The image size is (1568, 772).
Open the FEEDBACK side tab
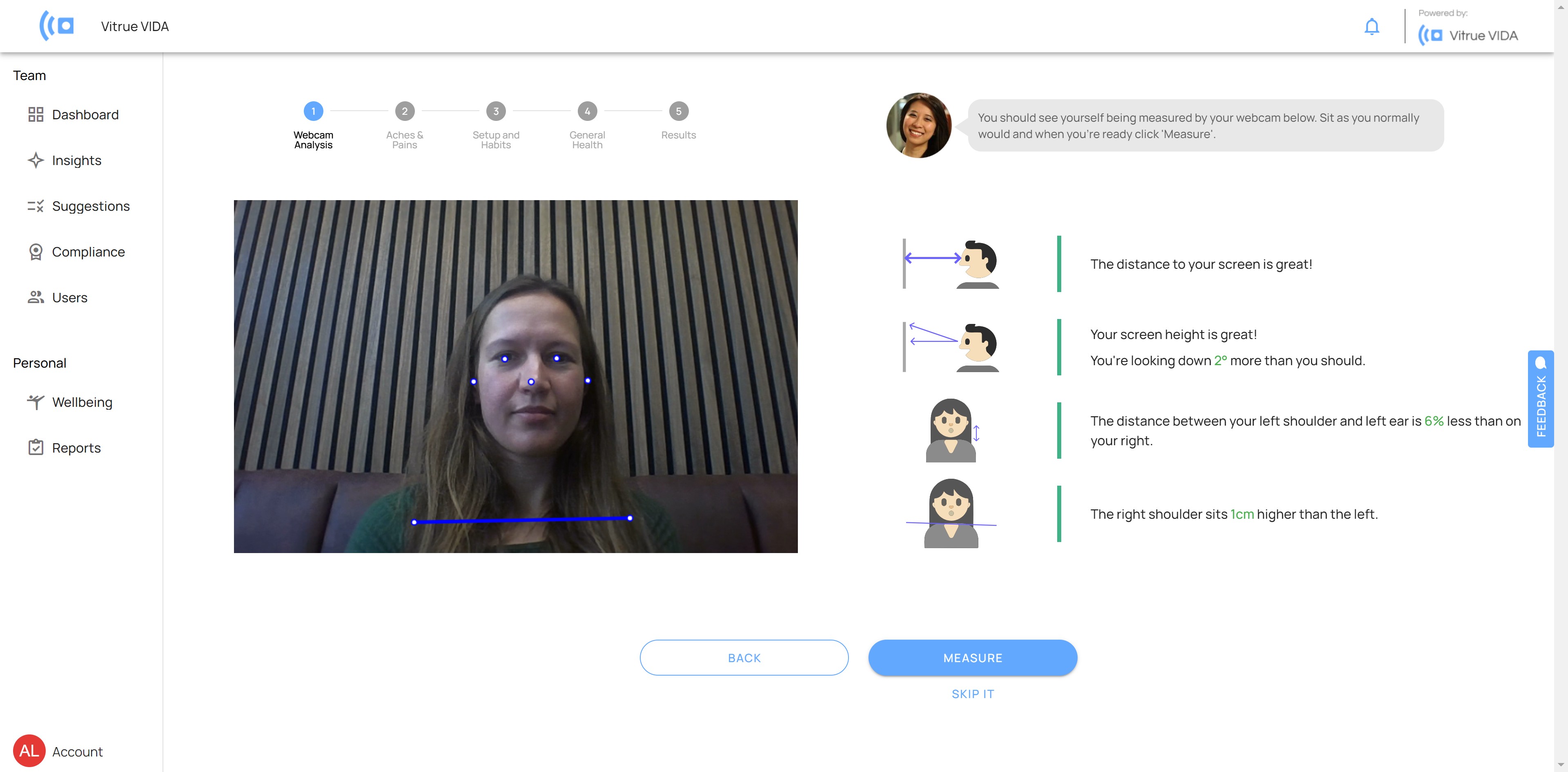(x=1540, y=399)
